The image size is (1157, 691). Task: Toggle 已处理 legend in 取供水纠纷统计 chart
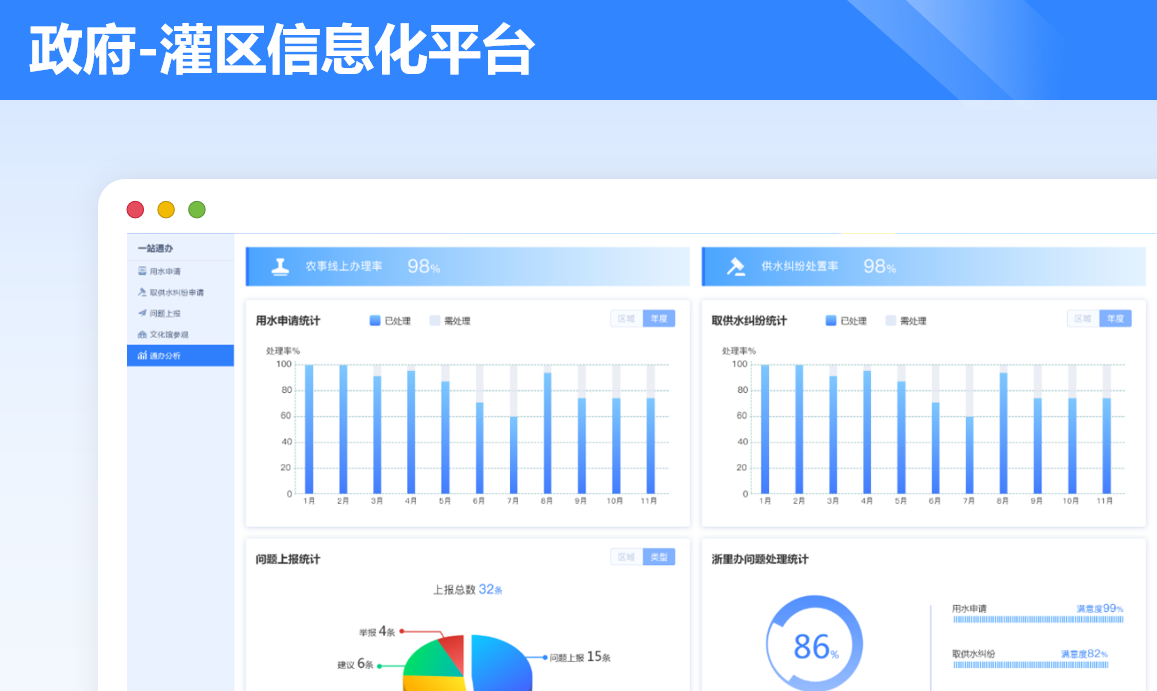846,320
